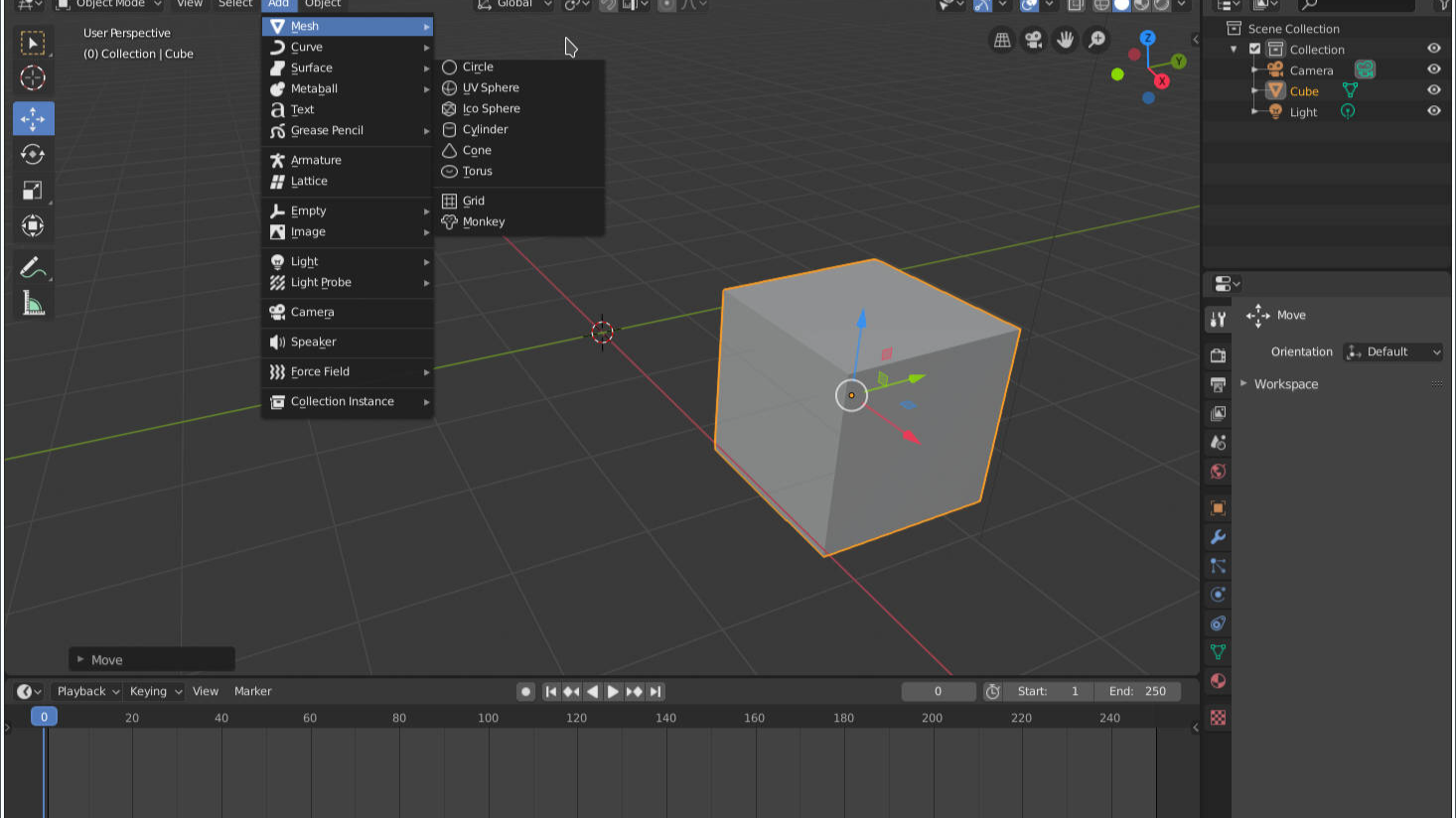This screenshot has height=818, width=1456.
Task: Click the pan view hand icon
Action: pos(1066,40)
